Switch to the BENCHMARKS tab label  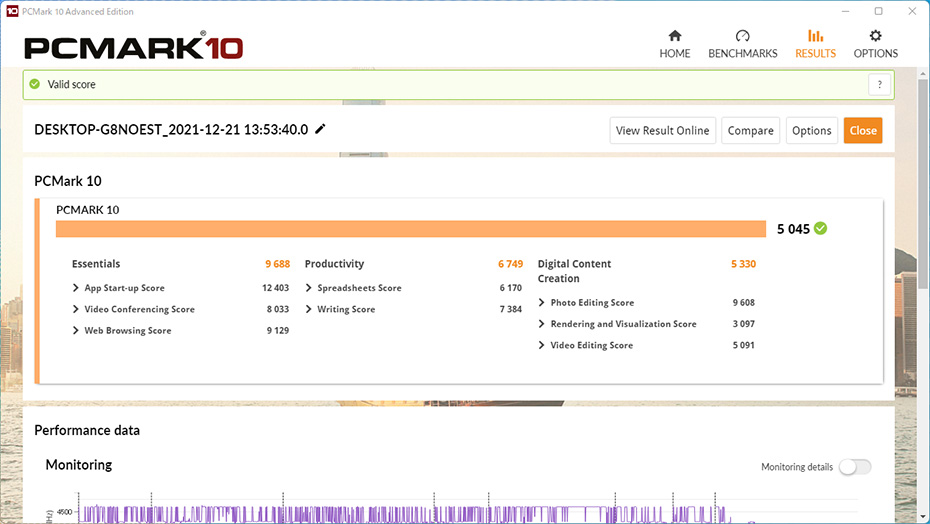(743, 53)
